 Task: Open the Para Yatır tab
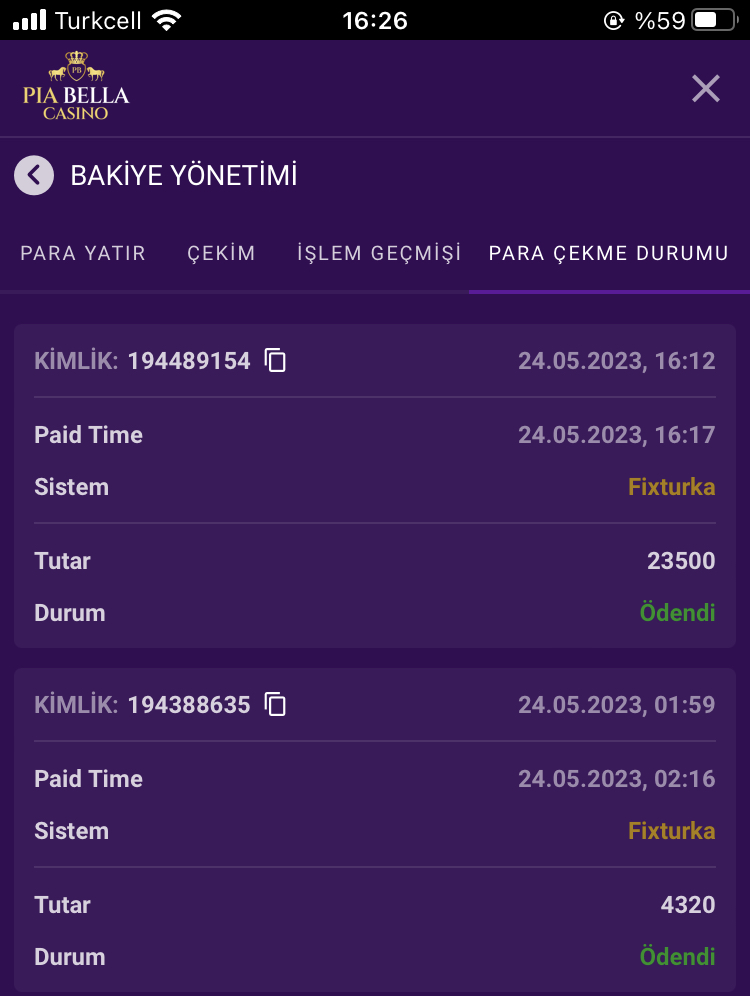(83, 254)
